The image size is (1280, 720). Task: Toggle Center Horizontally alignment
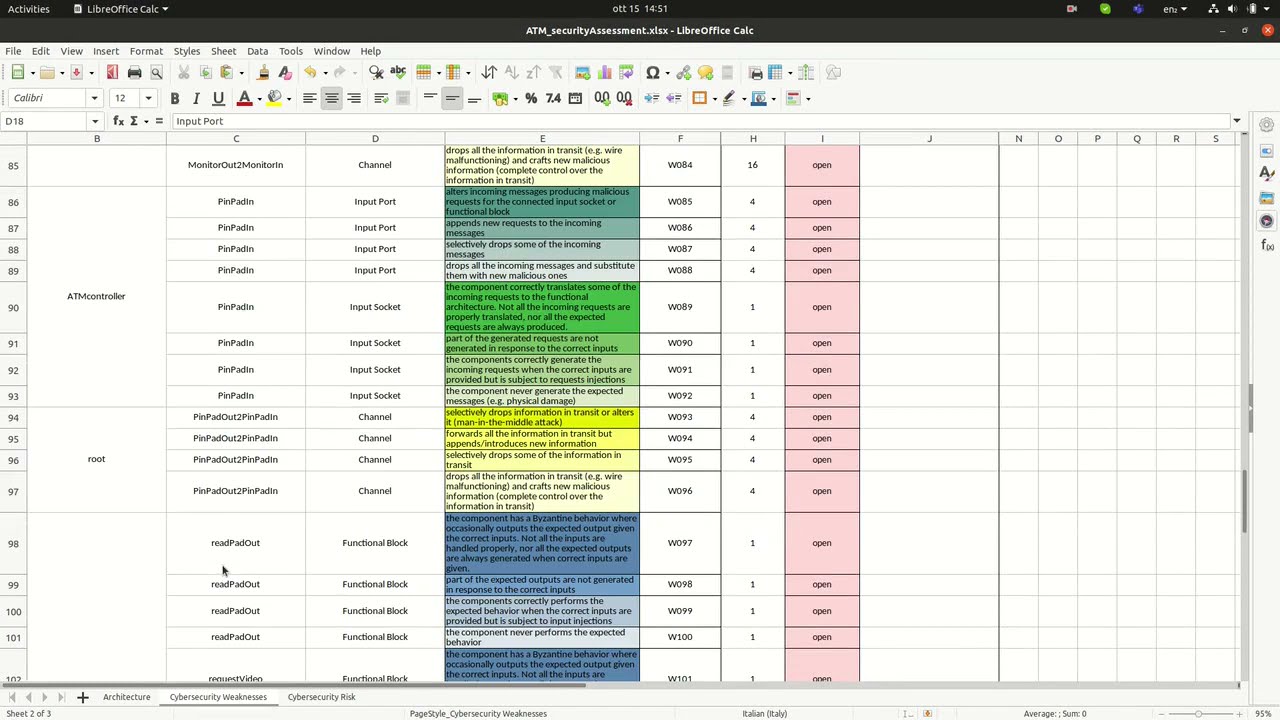click(x=332, y=98)
